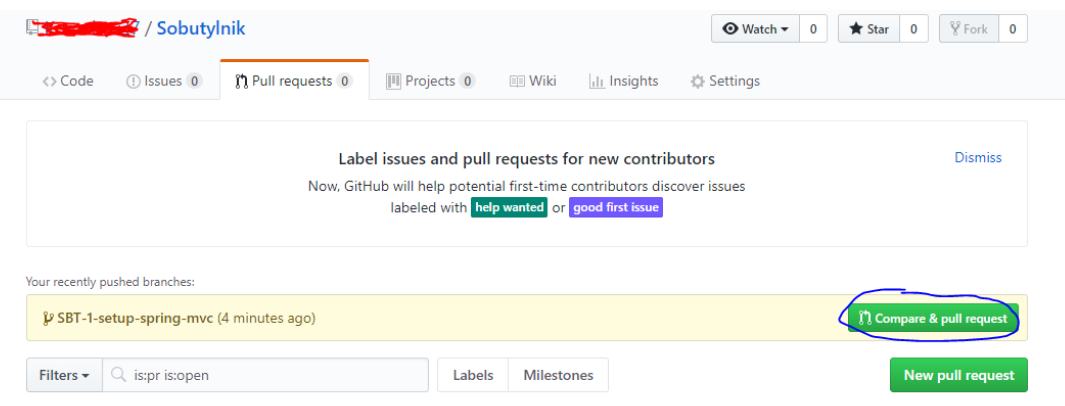Open the Watch dropdown button
1065x406 pixels.
tap(755, 29)
